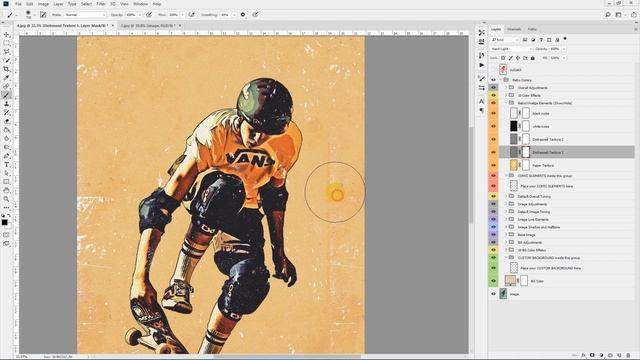This screenshot has width=640, height=360.
Task: Switch to the Paths tab
Action: point(532,29)
